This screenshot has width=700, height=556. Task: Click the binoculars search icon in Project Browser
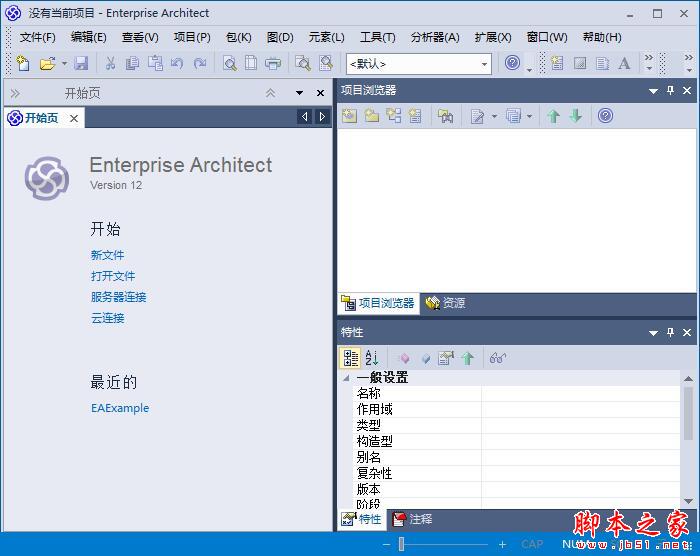pos(445,116)
